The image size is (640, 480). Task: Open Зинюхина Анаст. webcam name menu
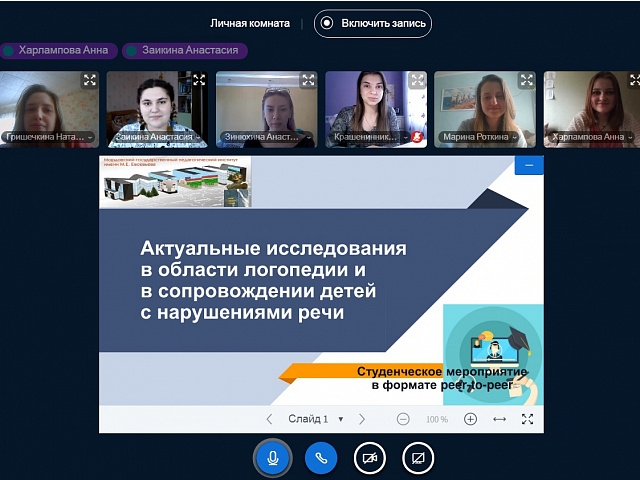click(266, 137)
